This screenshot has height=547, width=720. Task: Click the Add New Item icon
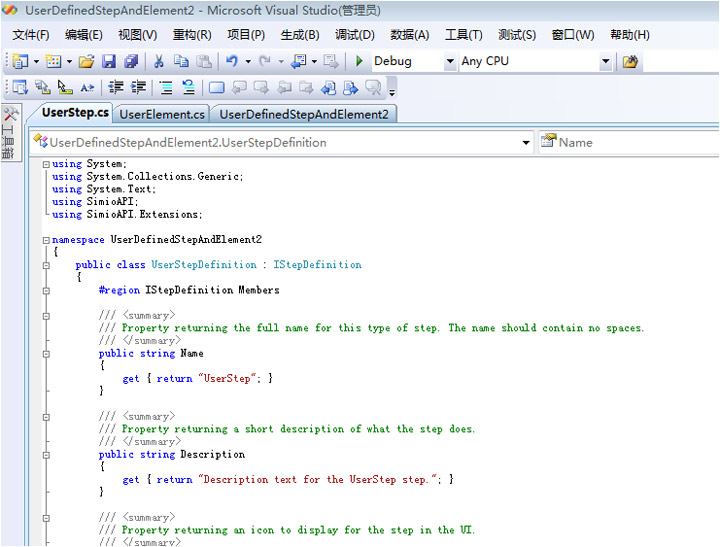click(54, 61)
